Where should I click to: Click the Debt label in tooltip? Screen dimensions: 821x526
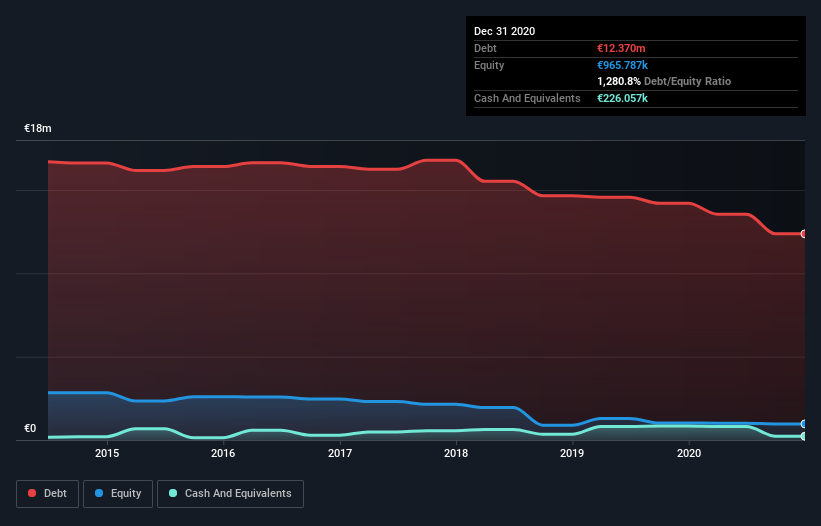(x=485, y=48)
